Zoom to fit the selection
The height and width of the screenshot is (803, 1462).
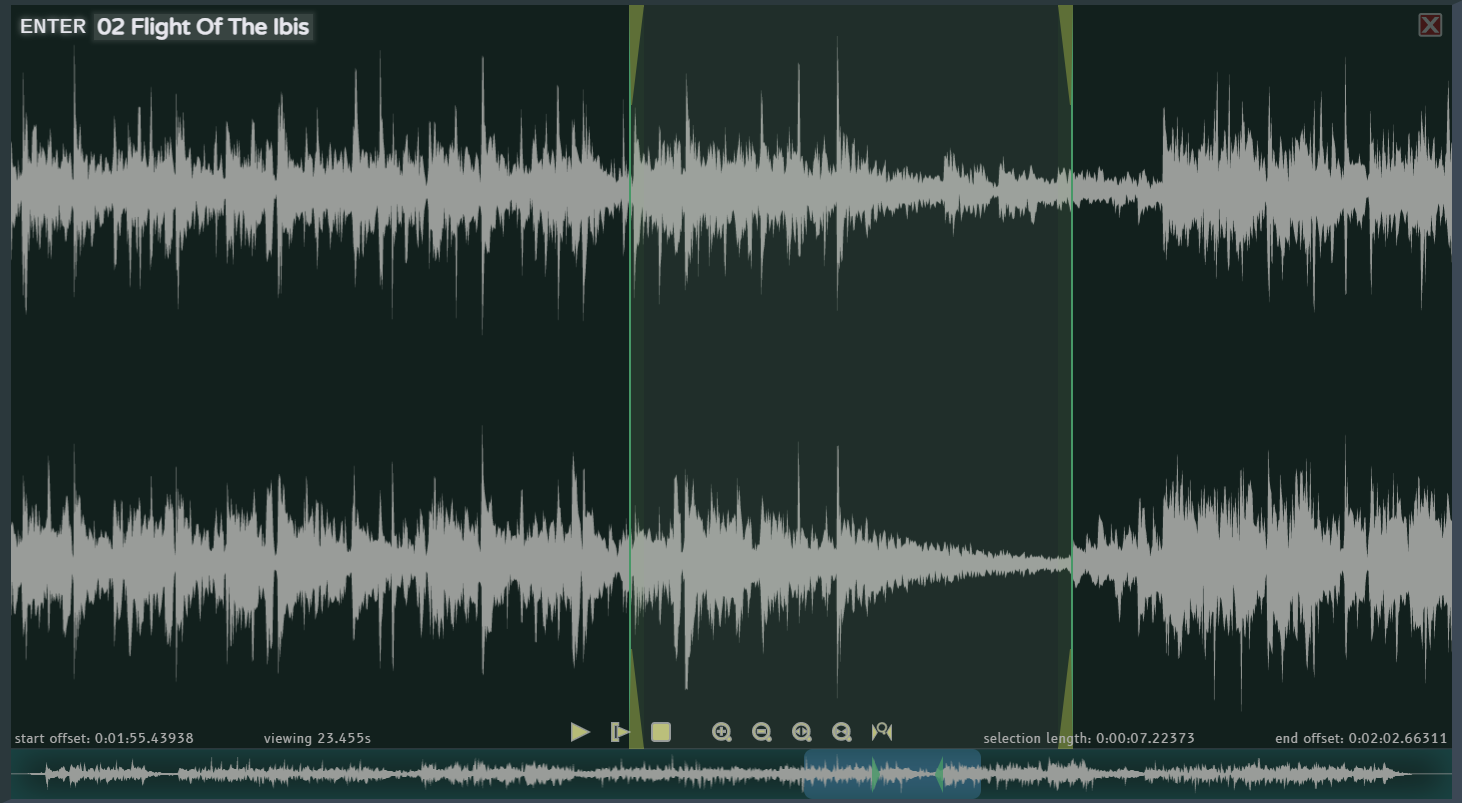tap(802, 732)
